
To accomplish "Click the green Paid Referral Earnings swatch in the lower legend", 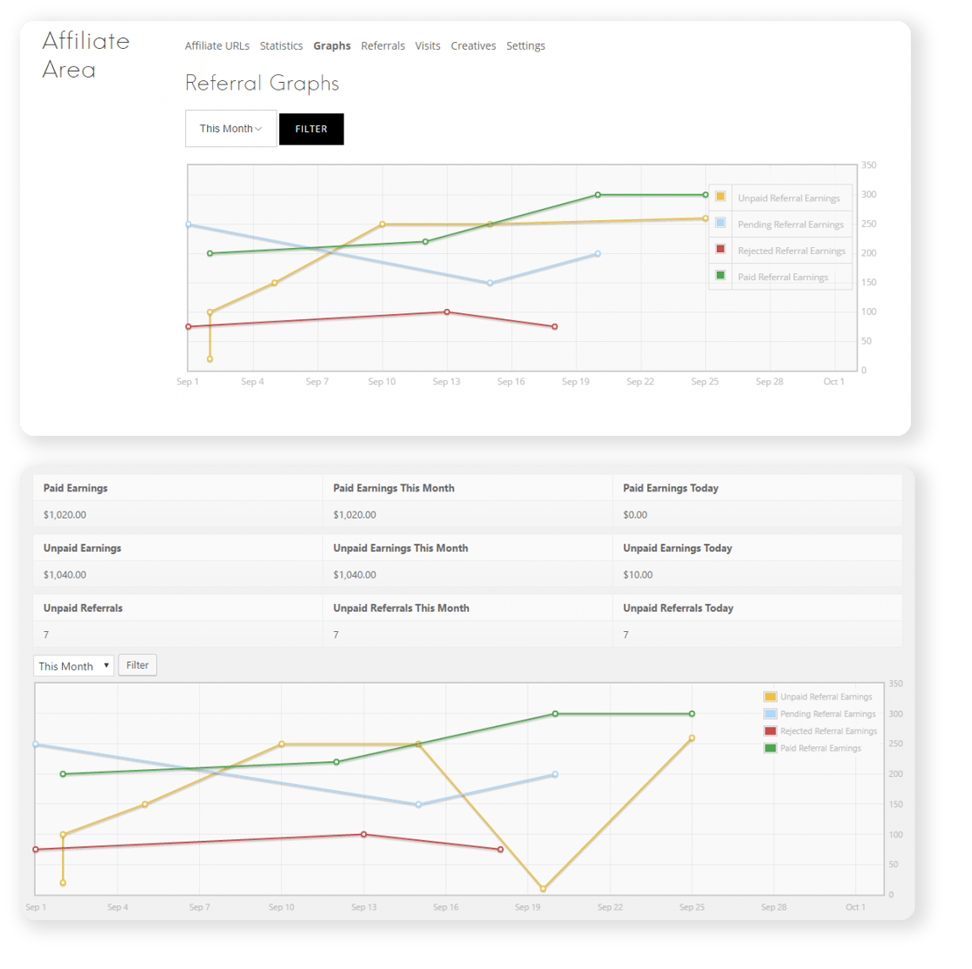I will click(x=770, y=748).
